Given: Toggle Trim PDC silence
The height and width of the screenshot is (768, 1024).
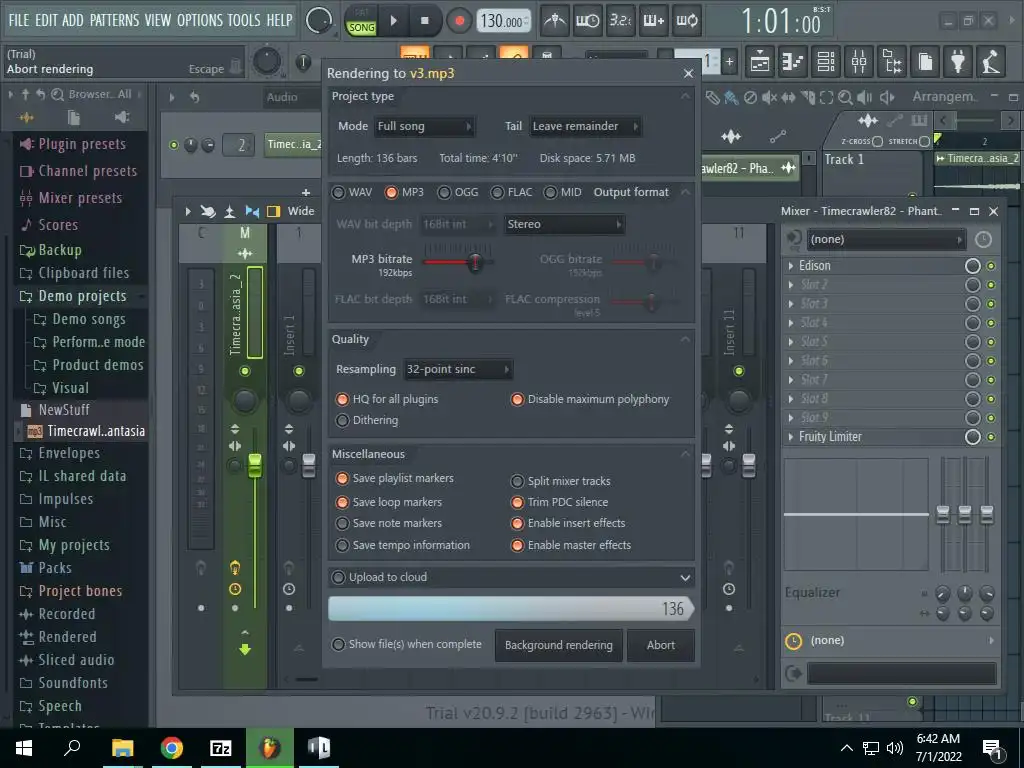Looking at the screenshot, I should [559, 502].
